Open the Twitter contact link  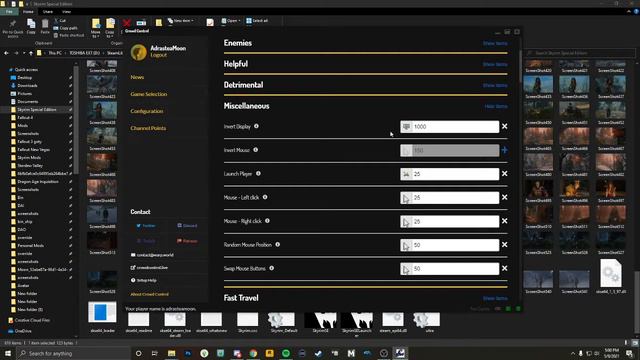click(146, 226)
